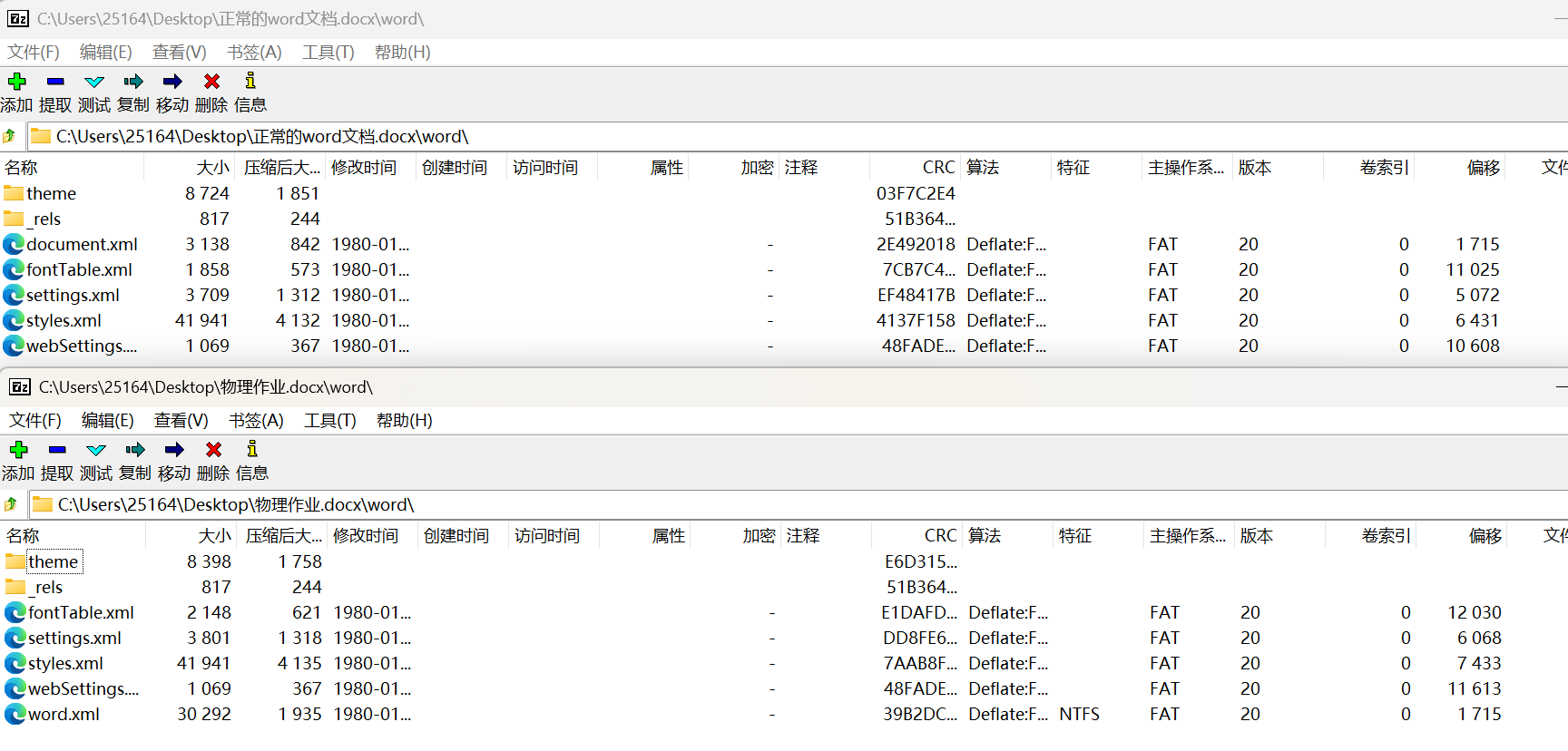Select the _rels folder in the 正常的word文档.docx window

[45, 219]
